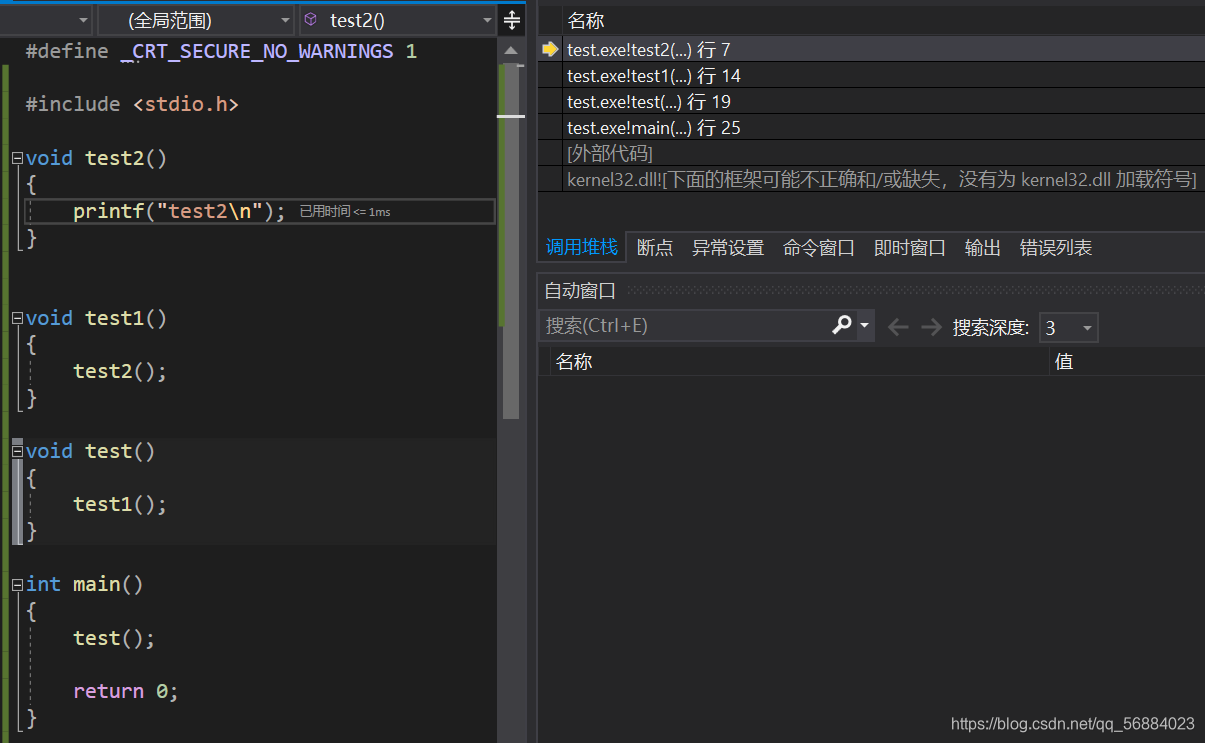1205x743 pixels.
Task: Switch to the 调用堆栈 tab
Action: pyautogui.click(x=582, y=248)
